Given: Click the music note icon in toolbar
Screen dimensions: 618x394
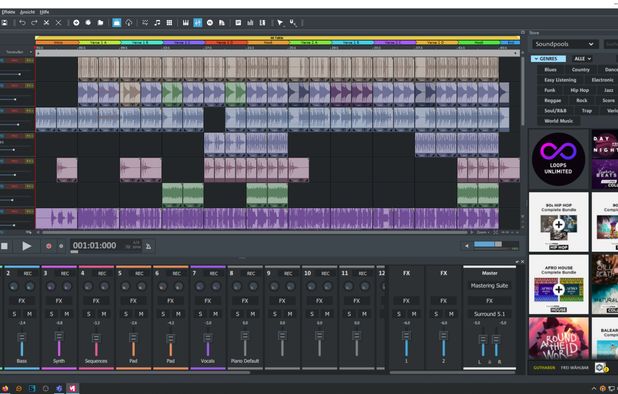Looking at the screenshot, I should pyautogui.click(x=157, y=23).
